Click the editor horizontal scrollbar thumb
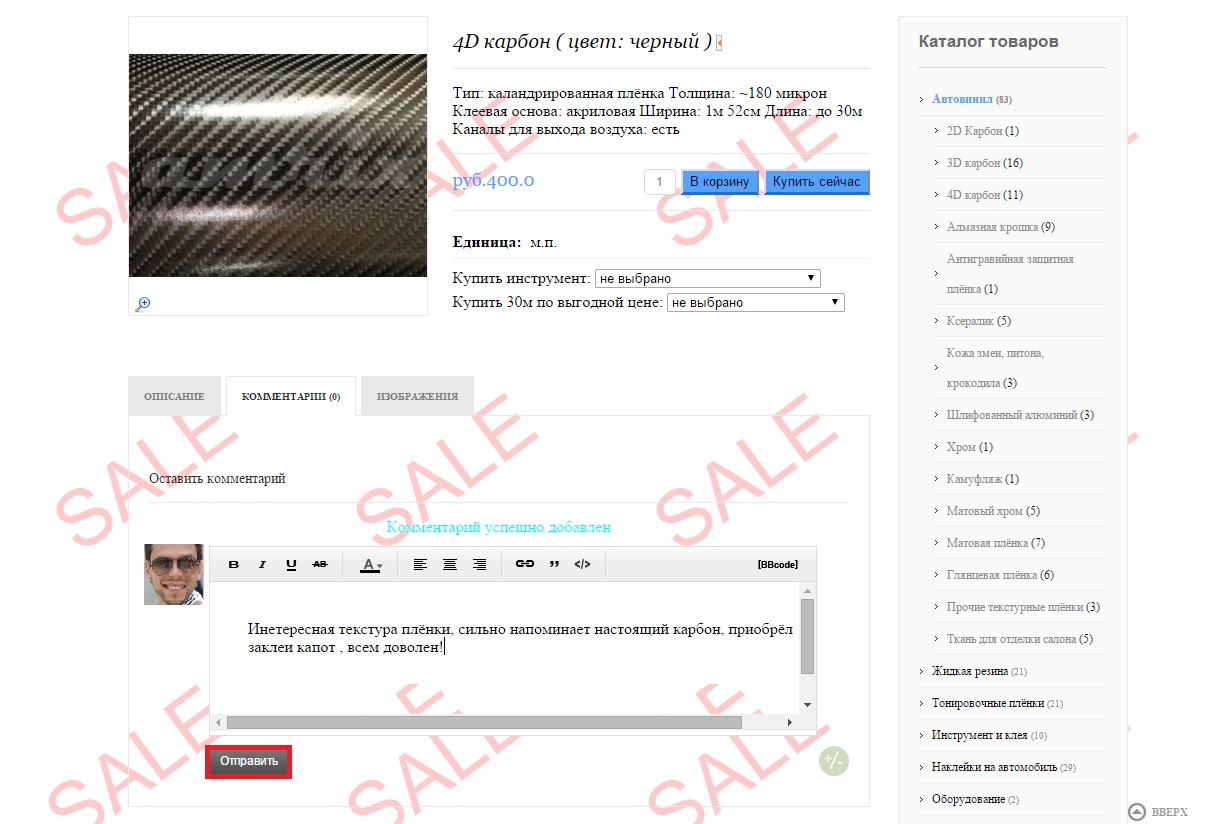This screenshot has height=824, width=1212. click(485, 722)
